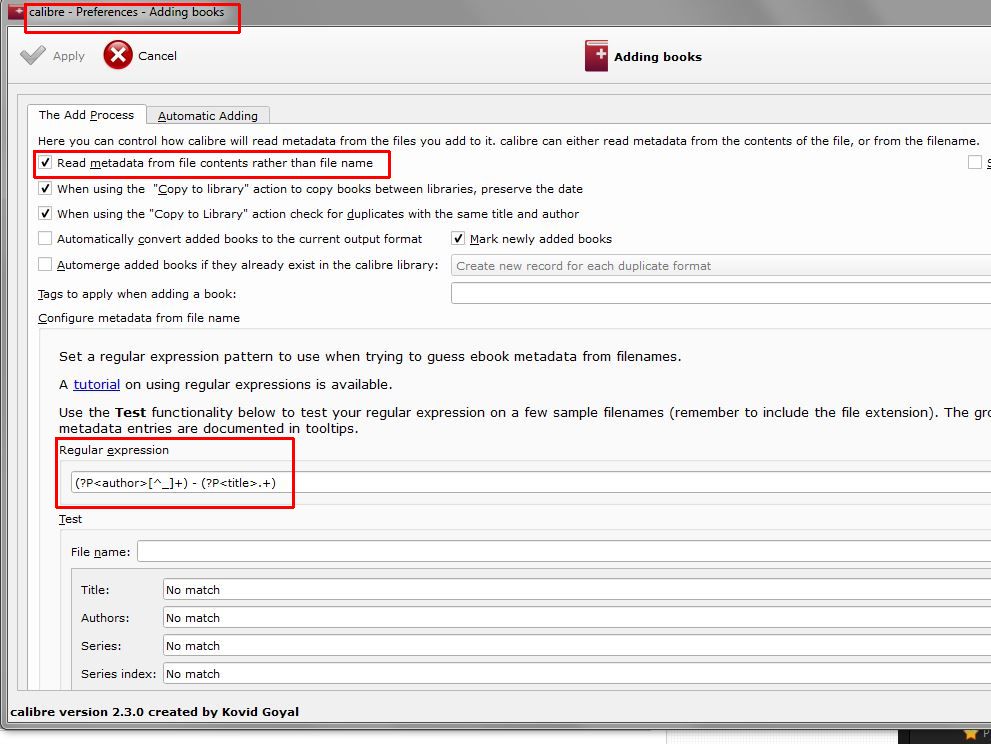The height and width of the screenshot is (744, 991).
Task: Enable Automatically convert added books checkbox
Action: click(45, 238)
